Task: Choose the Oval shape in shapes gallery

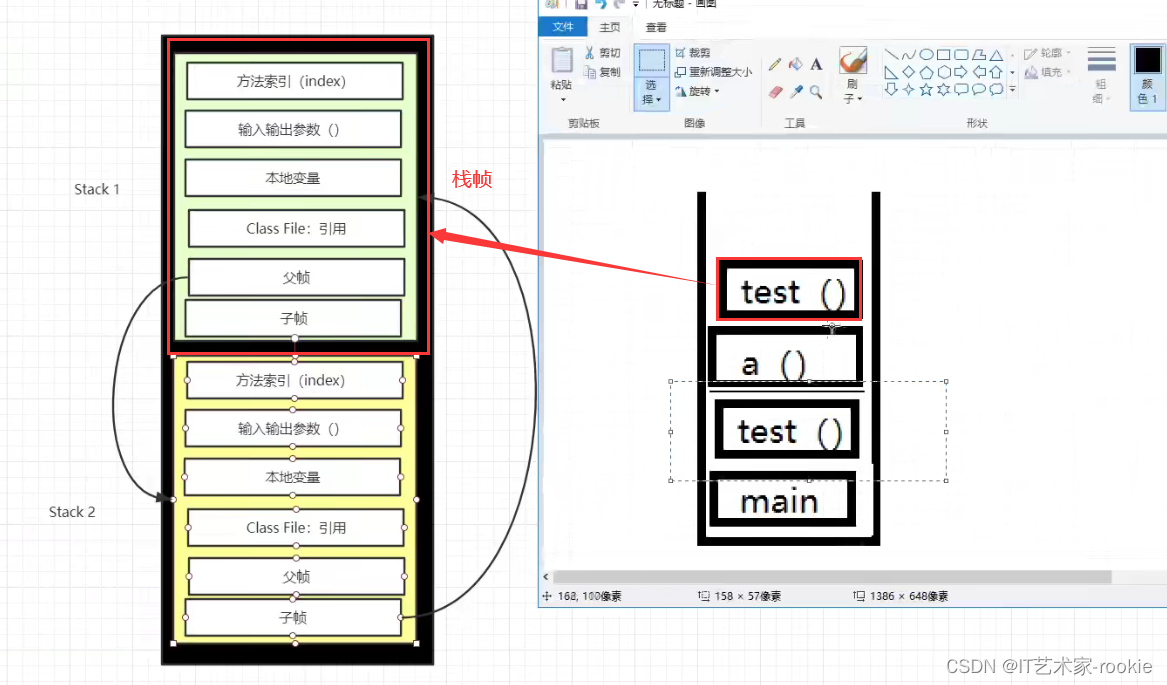Action: click(x=927, y=54)
